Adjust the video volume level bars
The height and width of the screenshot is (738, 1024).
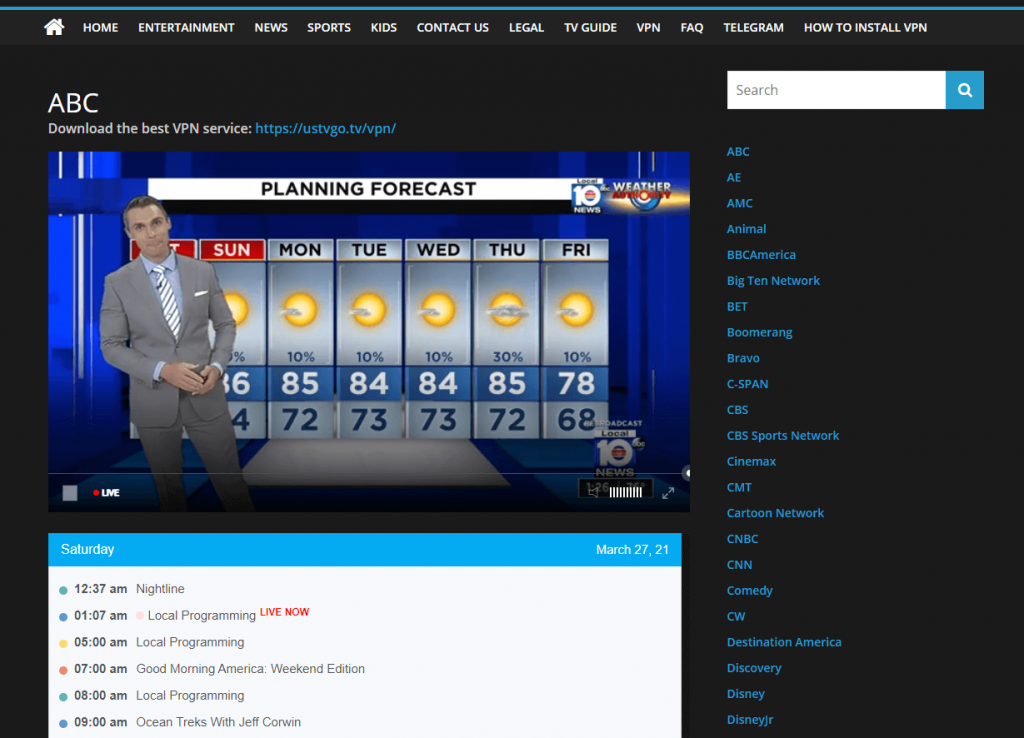626,492
